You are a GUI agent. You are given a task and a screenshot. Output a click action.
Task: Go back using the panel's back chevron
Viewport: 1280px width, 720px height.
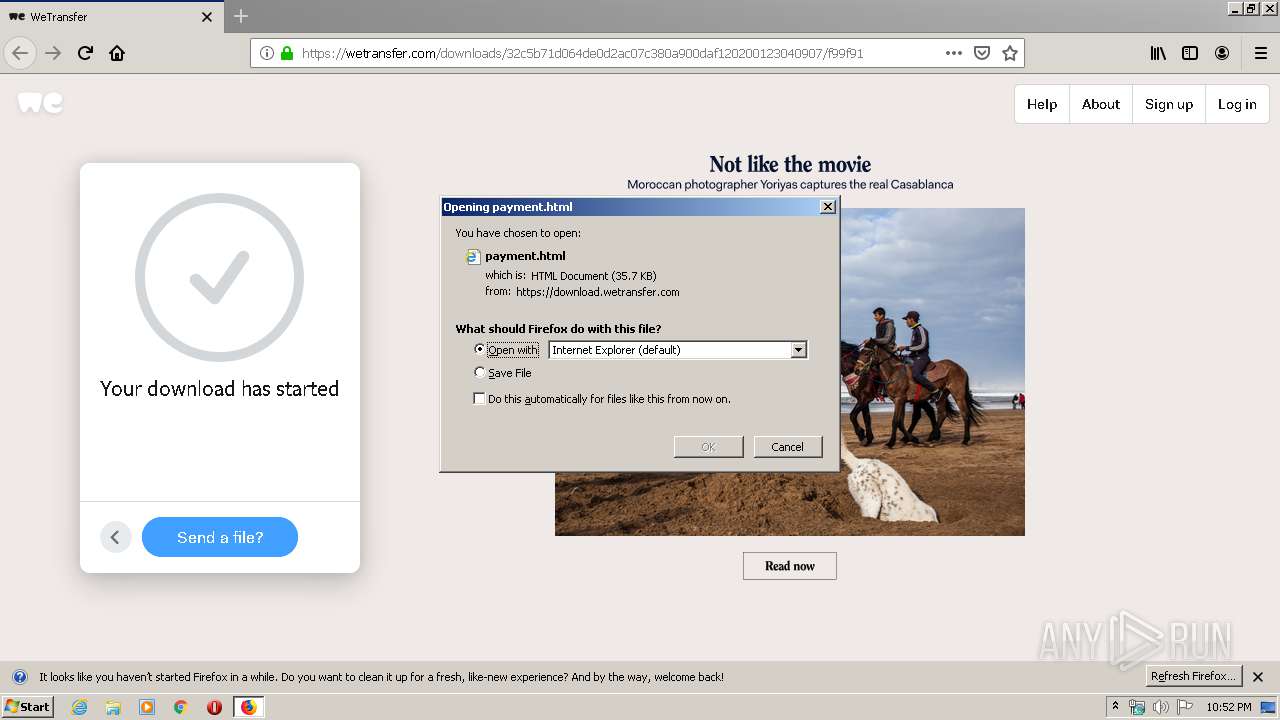115,537
